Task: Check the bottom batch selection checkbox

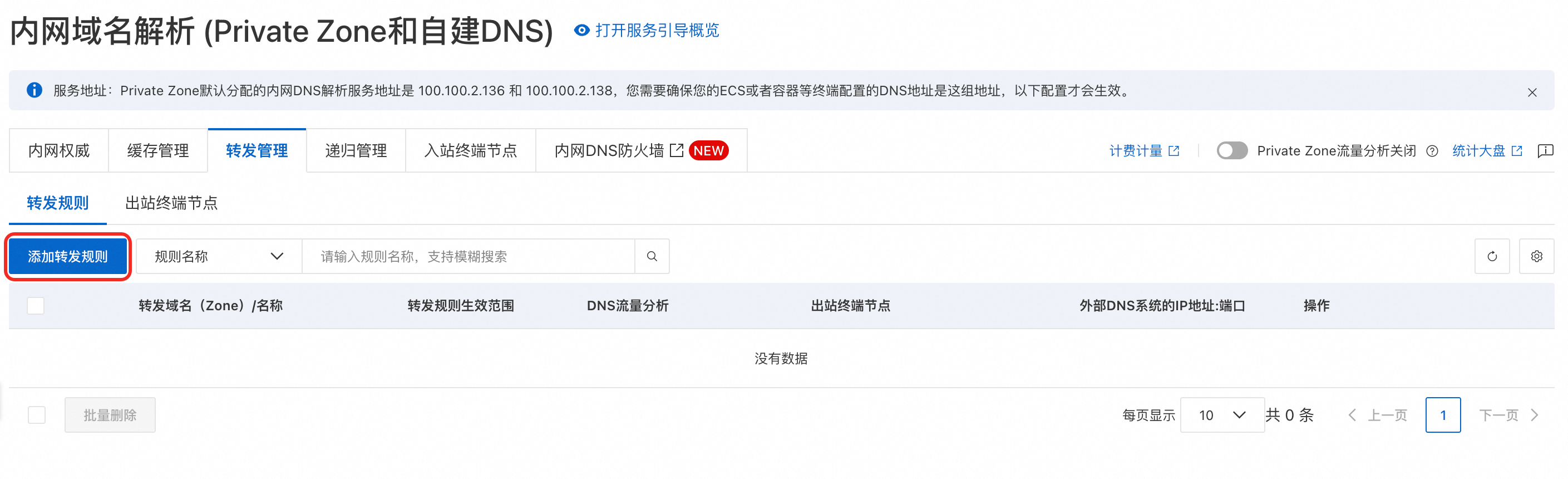Action: tap(37, 415)
